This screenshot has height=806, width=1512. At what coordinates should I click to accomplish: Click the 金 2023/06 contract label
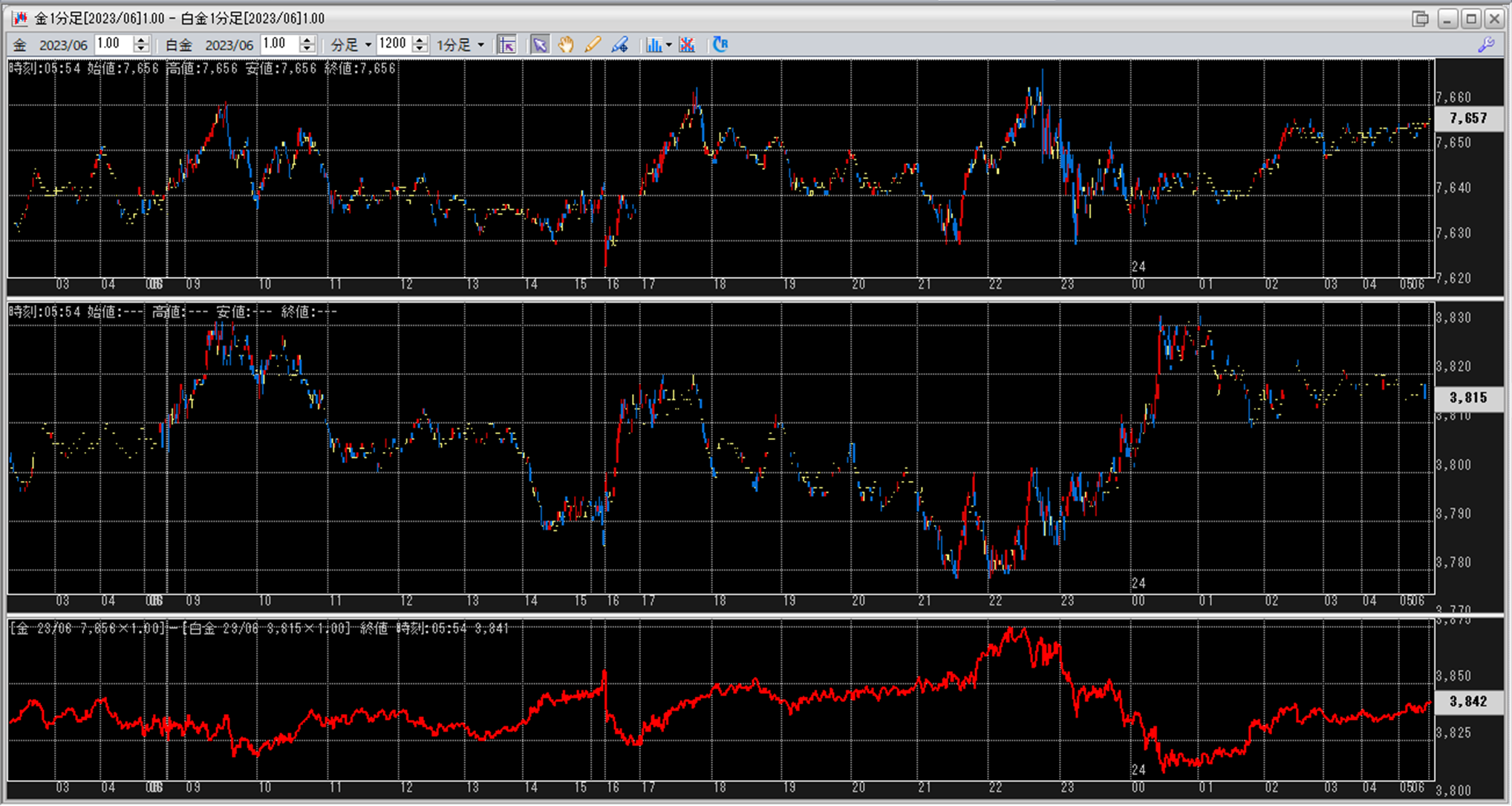tap(63, 45)
